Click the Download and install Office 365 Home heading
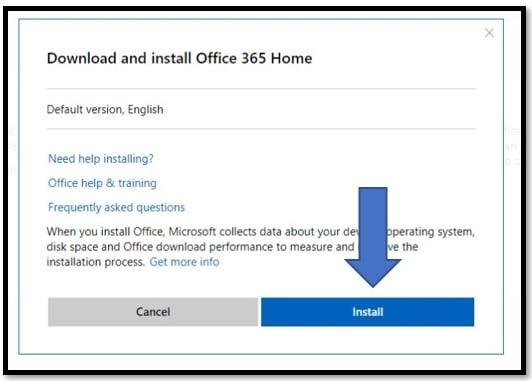The width and height of the screenshot is (532, 381). click(x=179, y=58)
